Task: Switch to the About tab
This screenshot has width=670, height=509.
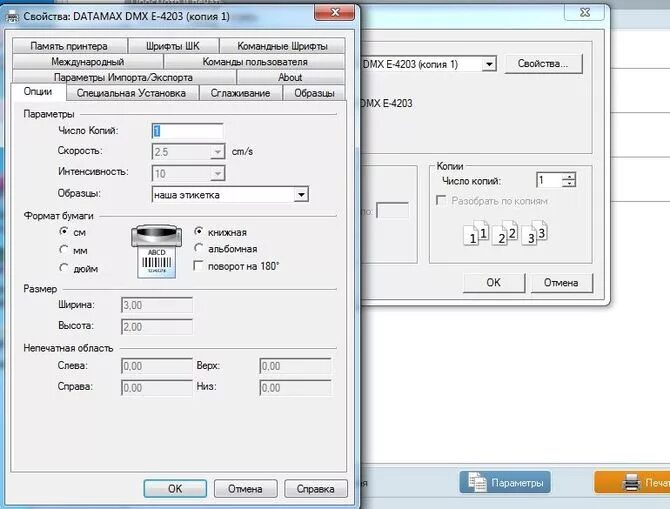Action: 290,77
